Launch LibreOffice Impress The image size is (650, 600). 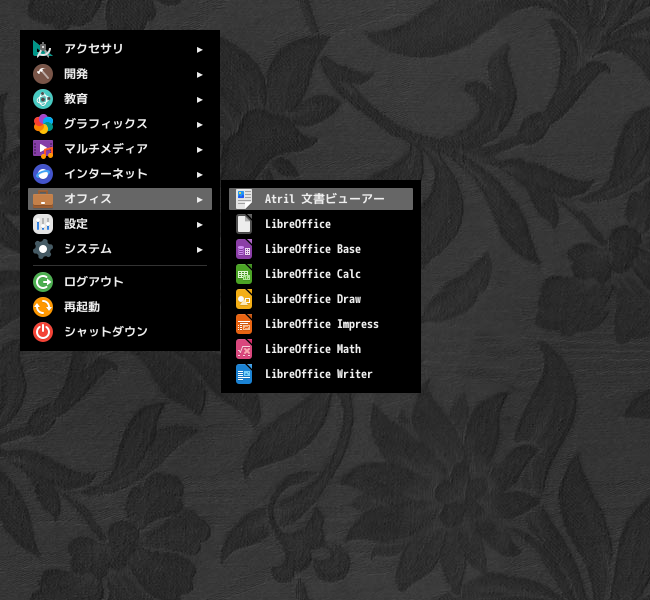(x=321, y=324)
